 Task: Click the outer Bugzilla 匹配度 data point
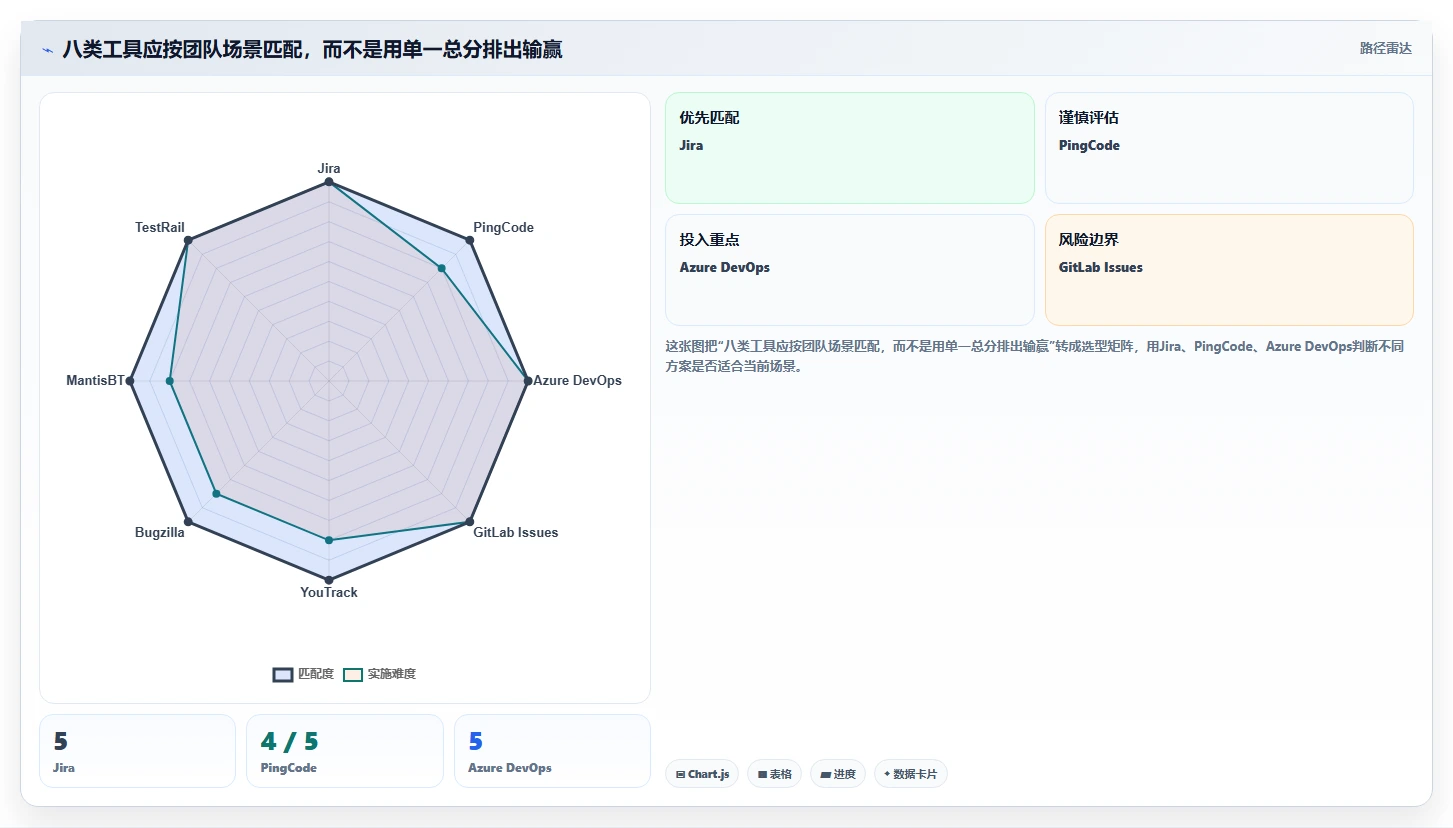[188, 521]
